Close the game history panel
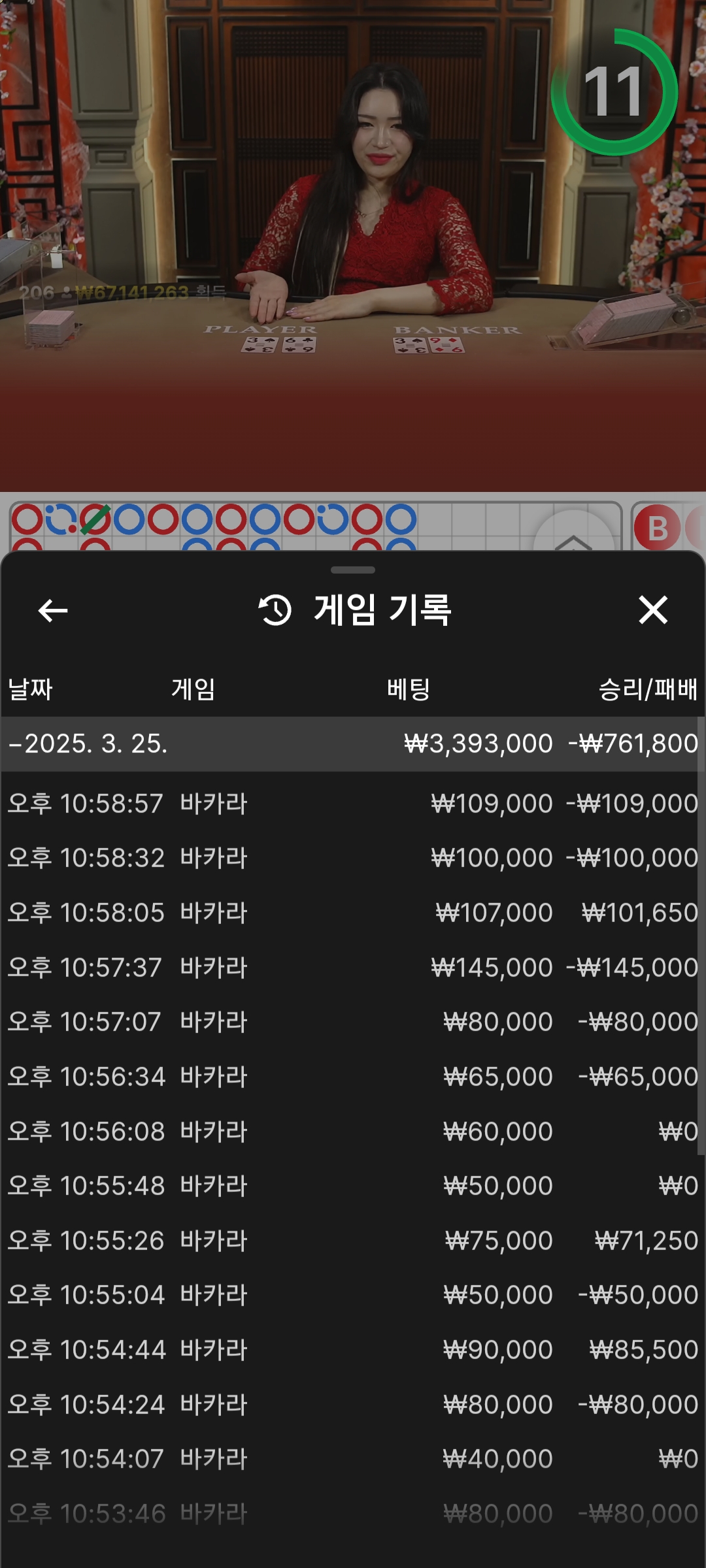Screen dimensions: 706x1568 (x=652, y=610)
